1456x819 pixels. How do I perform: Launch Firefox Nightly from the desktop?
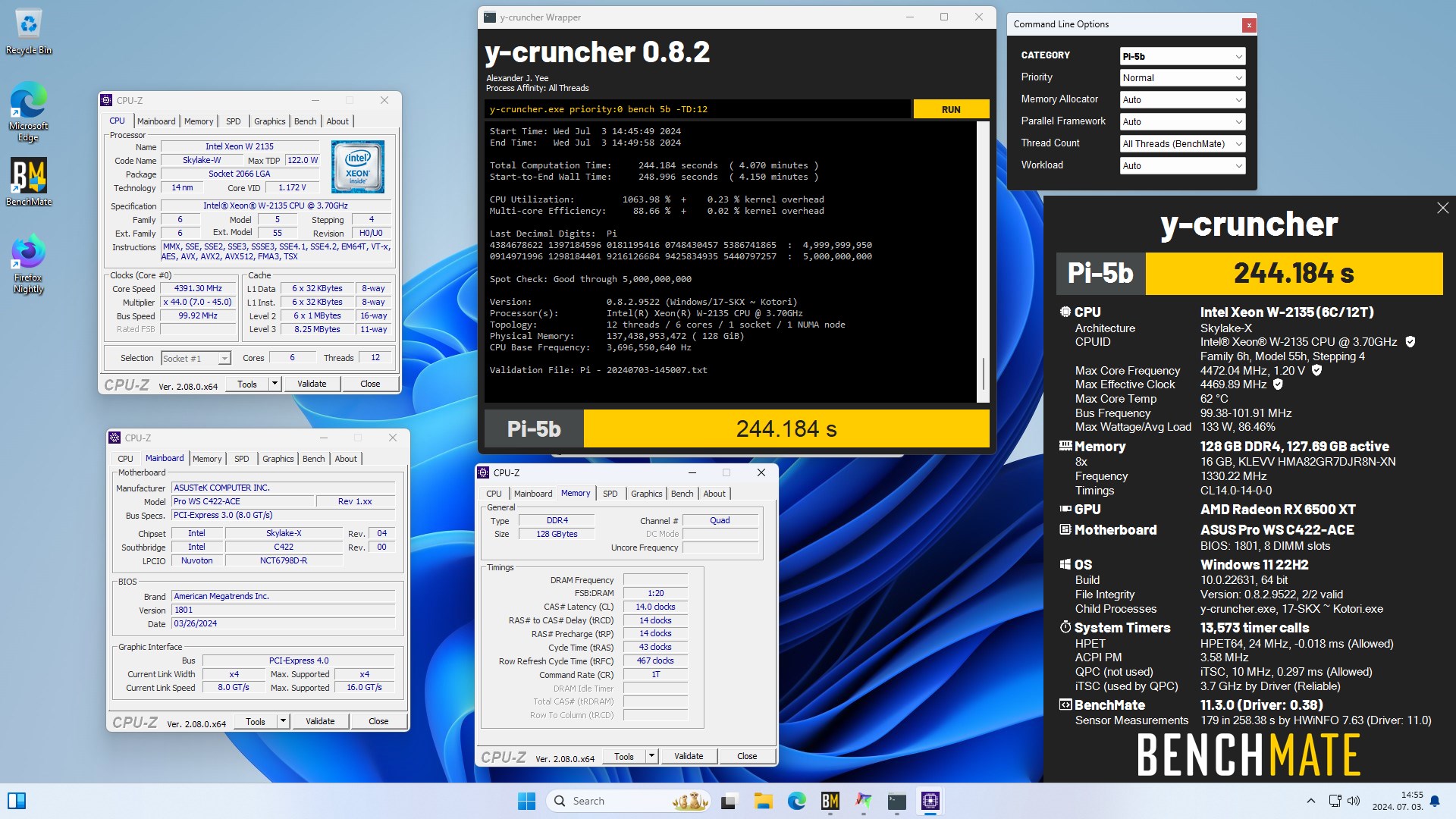(x=28, y=264)
